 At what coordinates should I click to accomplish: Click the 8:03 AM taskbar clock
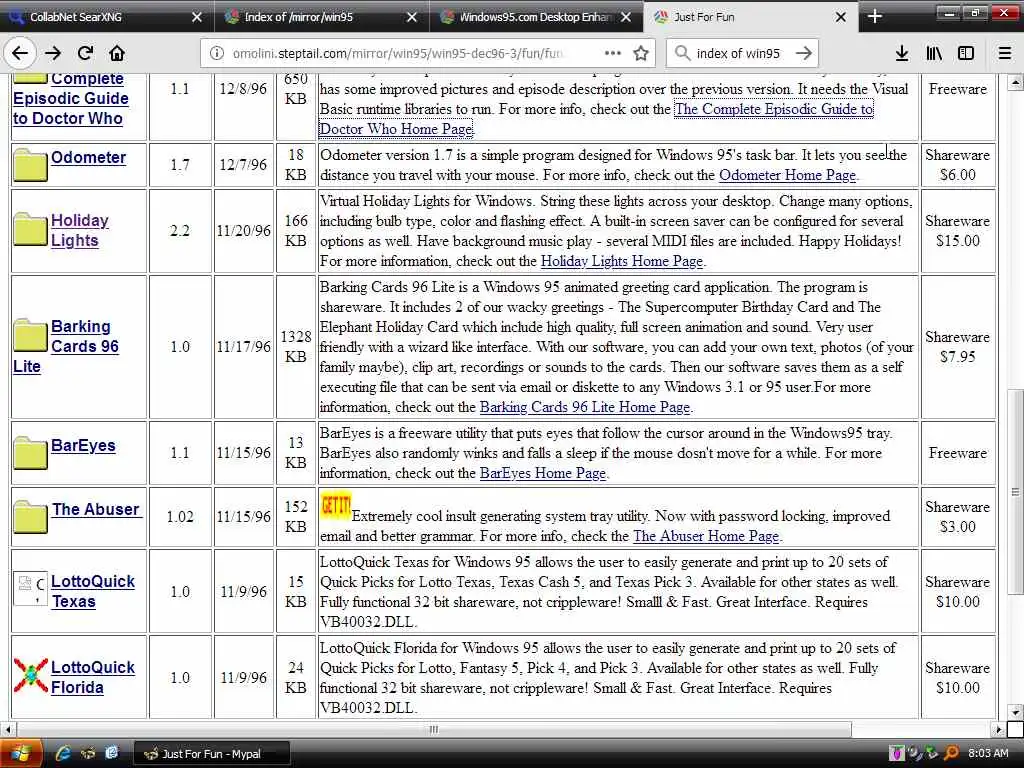click(988, 754)
